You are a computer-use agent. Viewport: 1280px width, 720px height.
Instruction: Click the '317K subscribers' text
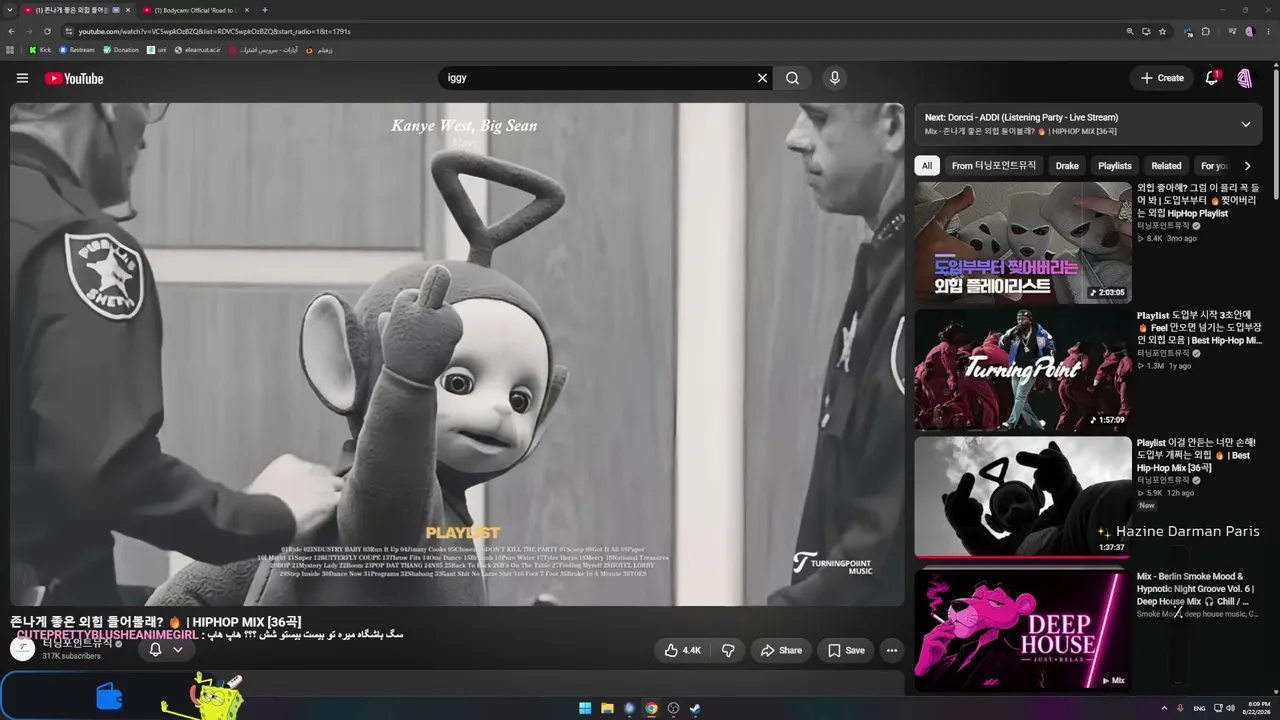(x=71, y=656)
